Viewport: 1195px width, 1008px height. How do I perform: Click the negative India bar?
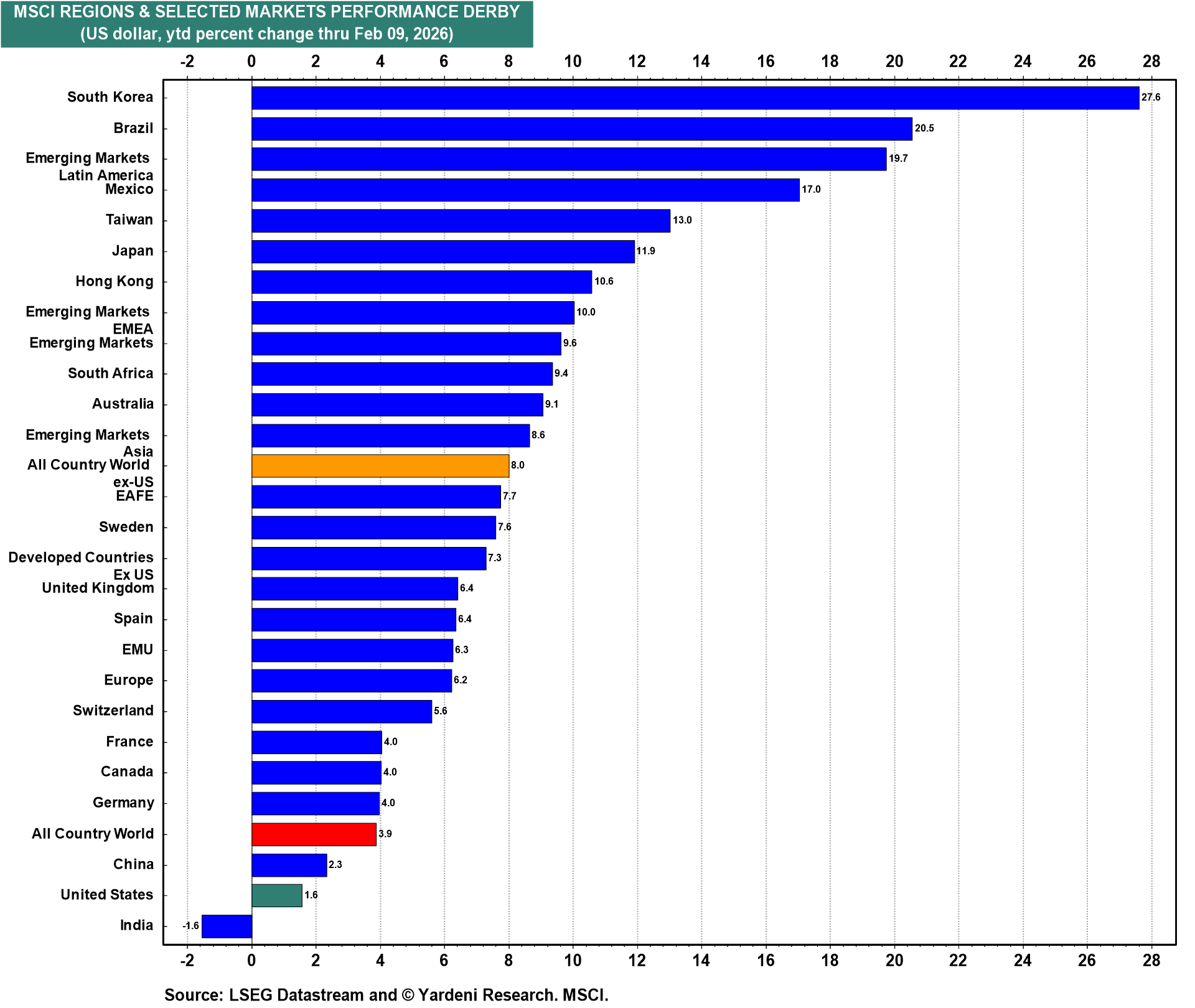[227, 926]
